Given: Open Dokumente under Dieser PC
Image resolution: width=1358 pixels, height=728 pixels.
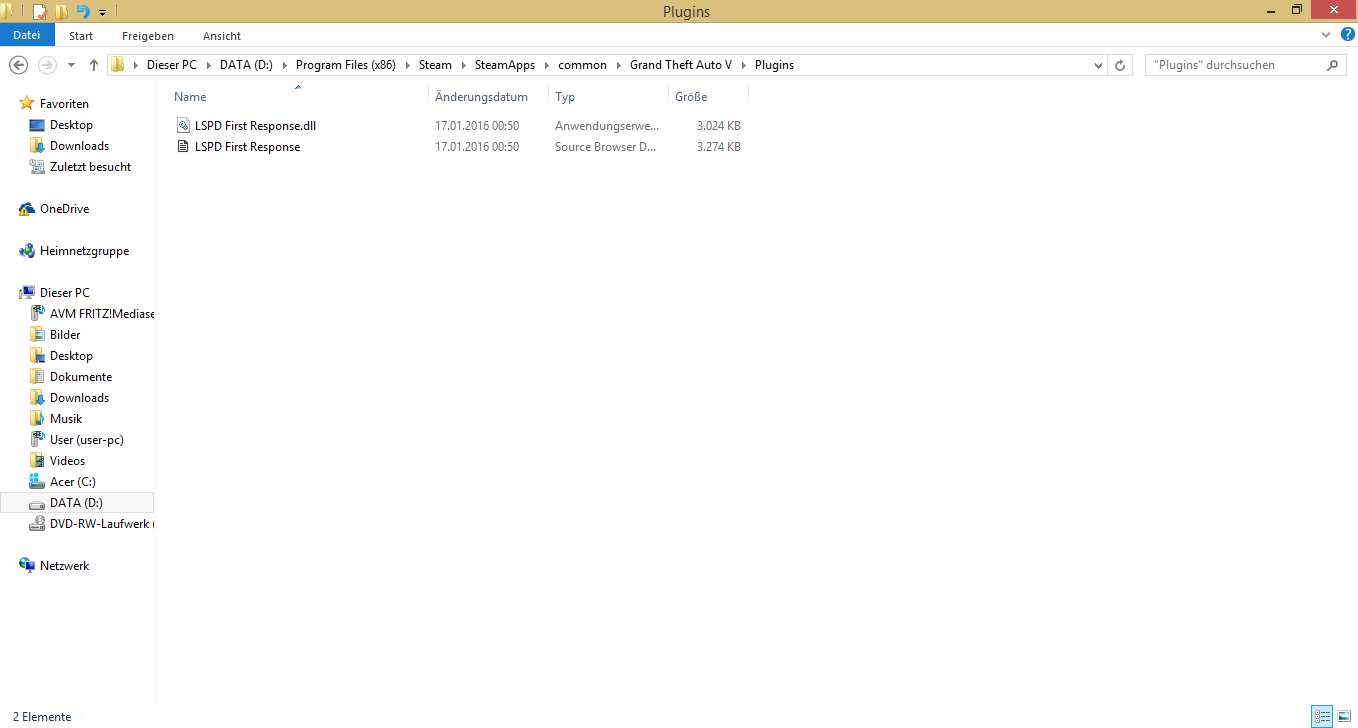Looking at the screenshot, I should pyautogui.click(x=81, y=377).
